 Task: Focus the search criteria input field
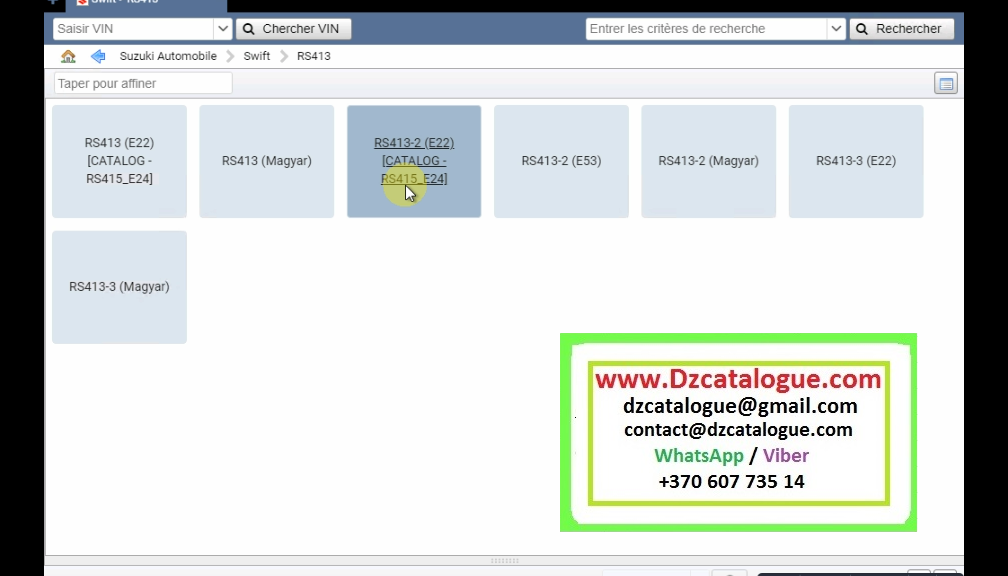pos(706,29)
